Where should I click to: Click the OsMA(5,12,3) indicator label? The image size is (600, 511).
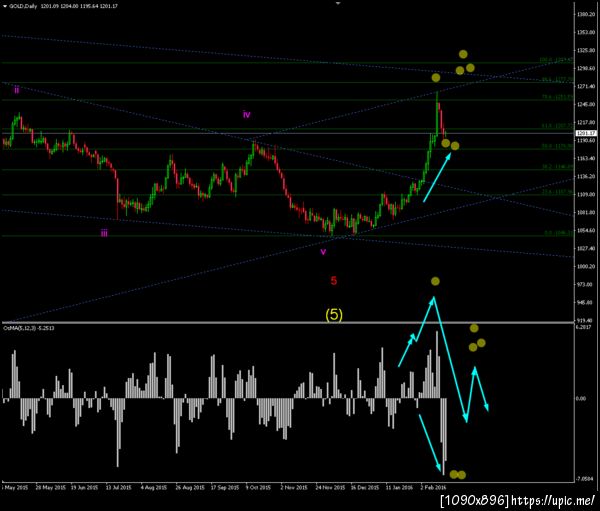point(29,328)
